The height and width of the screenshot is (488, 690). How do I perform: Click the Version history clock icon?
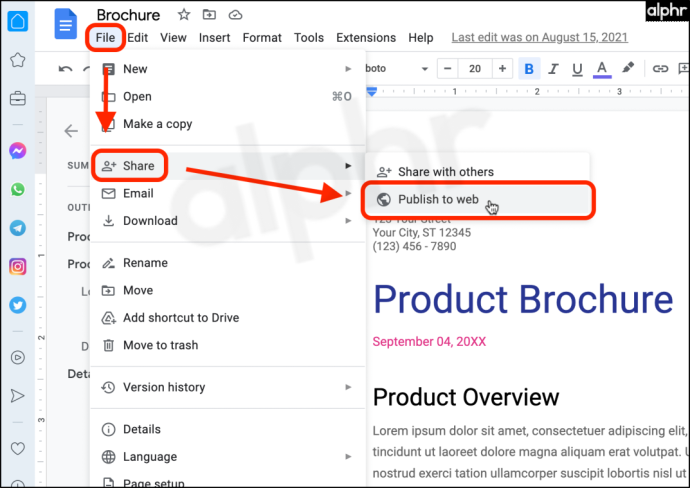(x=108, y=387)
